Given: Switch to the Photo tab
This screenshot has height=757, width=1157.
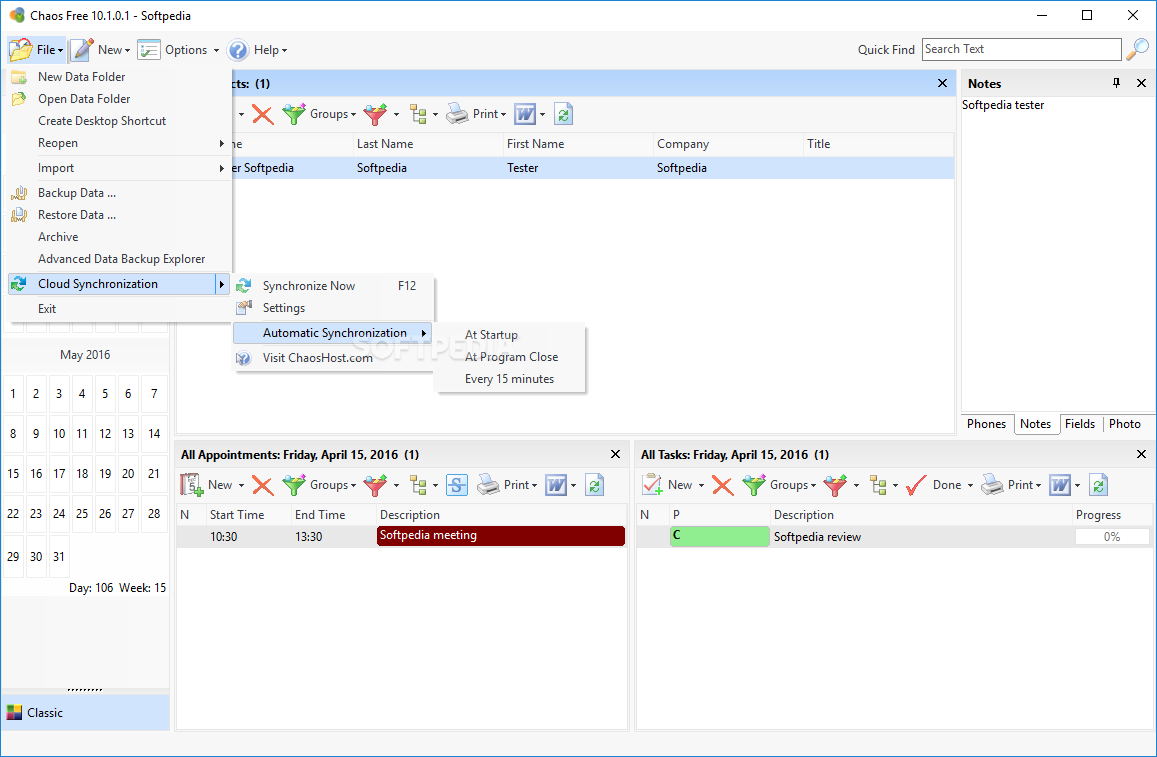Looking at the screenshot, I should [1125, 424].
